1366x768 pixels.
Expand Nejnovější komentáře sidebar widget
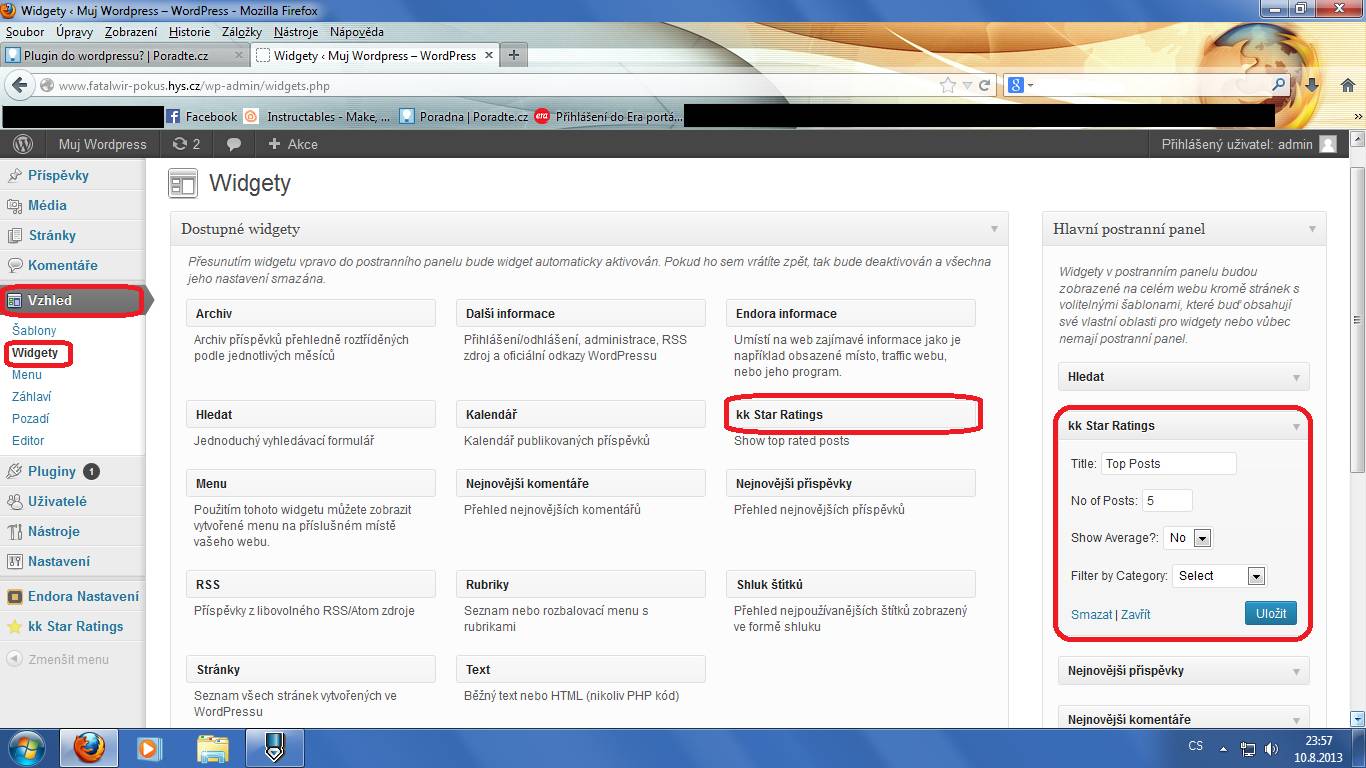[x=1296, y=719]
